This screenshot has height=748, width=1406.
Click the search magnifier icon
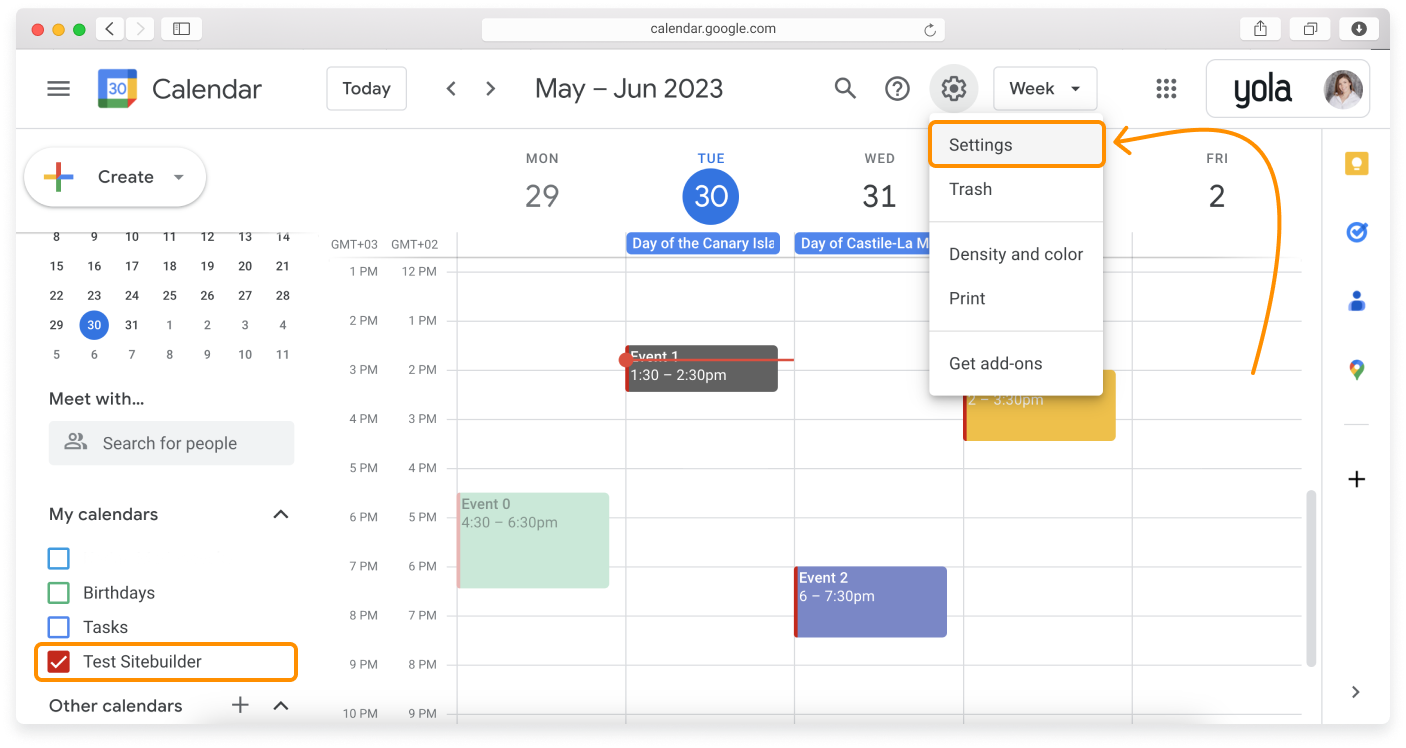(x=845, y=89)
